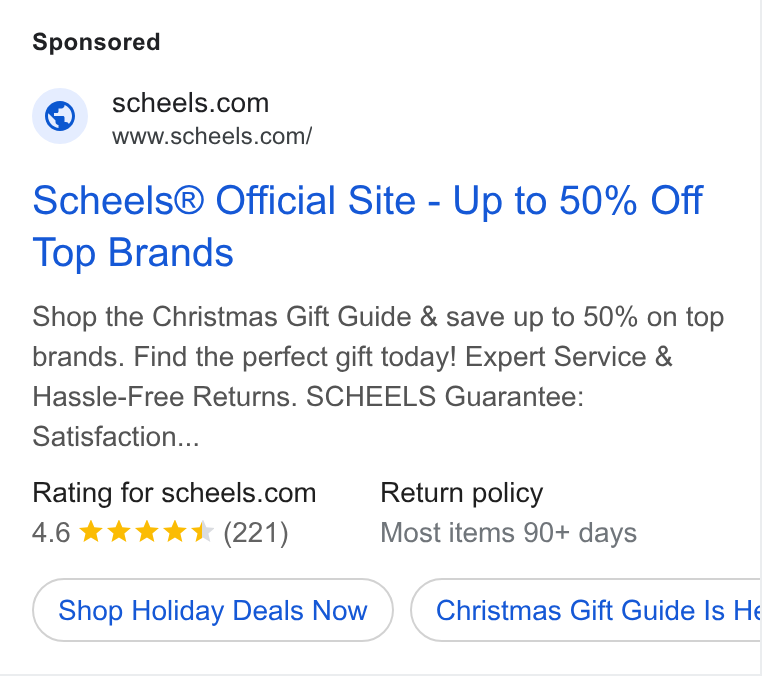Viewport: 762px width, 676px height.
Task: Select the 'Up to 50% Off' headline text
Action: pyautogui.click(x=578, y=200)
